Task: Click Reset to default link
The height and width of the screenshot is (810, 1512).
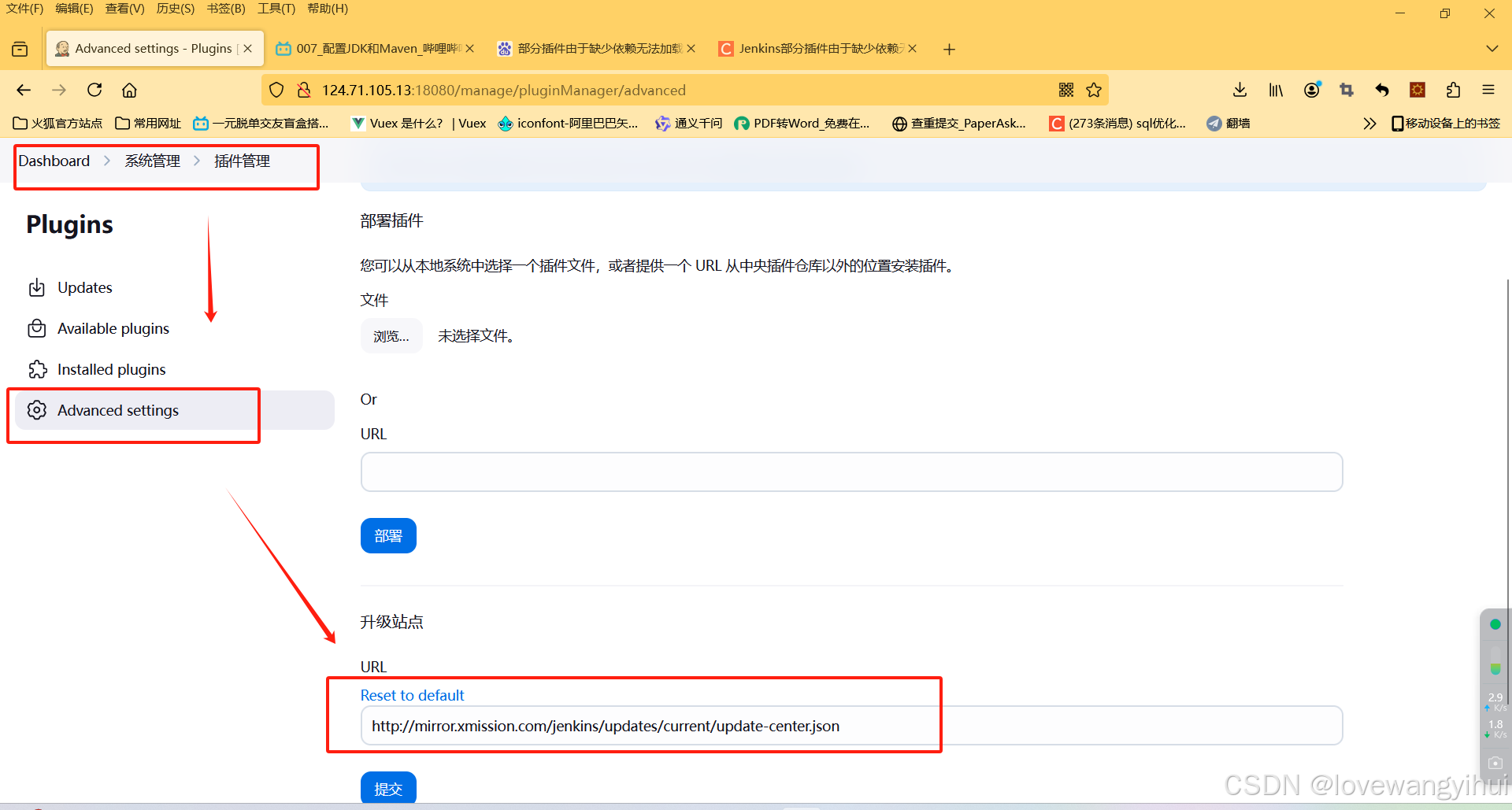Action: [x=412, y=695]
